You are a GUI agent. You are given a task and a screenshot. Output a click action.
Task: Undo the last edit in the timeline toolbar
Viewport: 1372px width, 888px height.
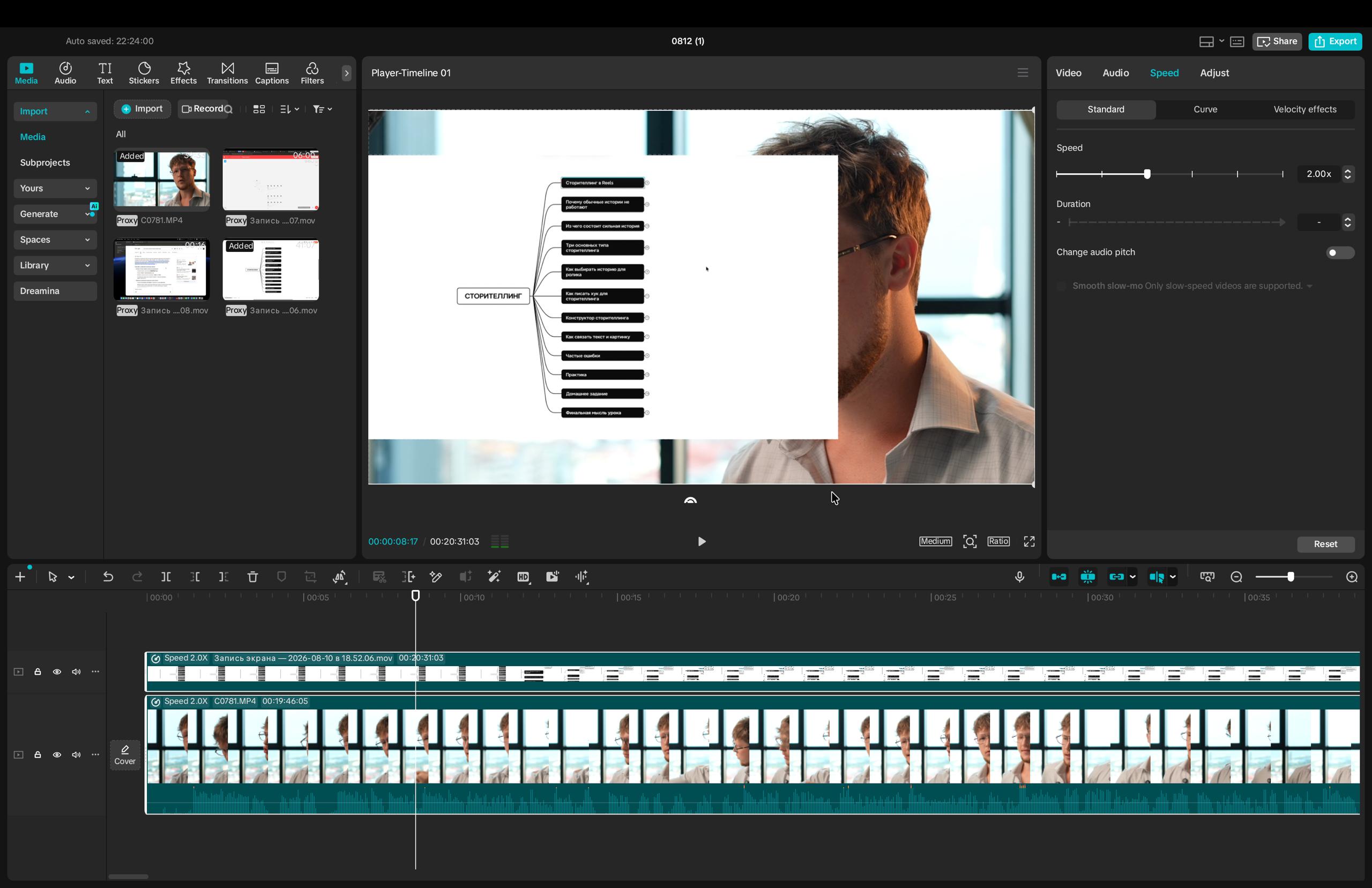[108, 577]
